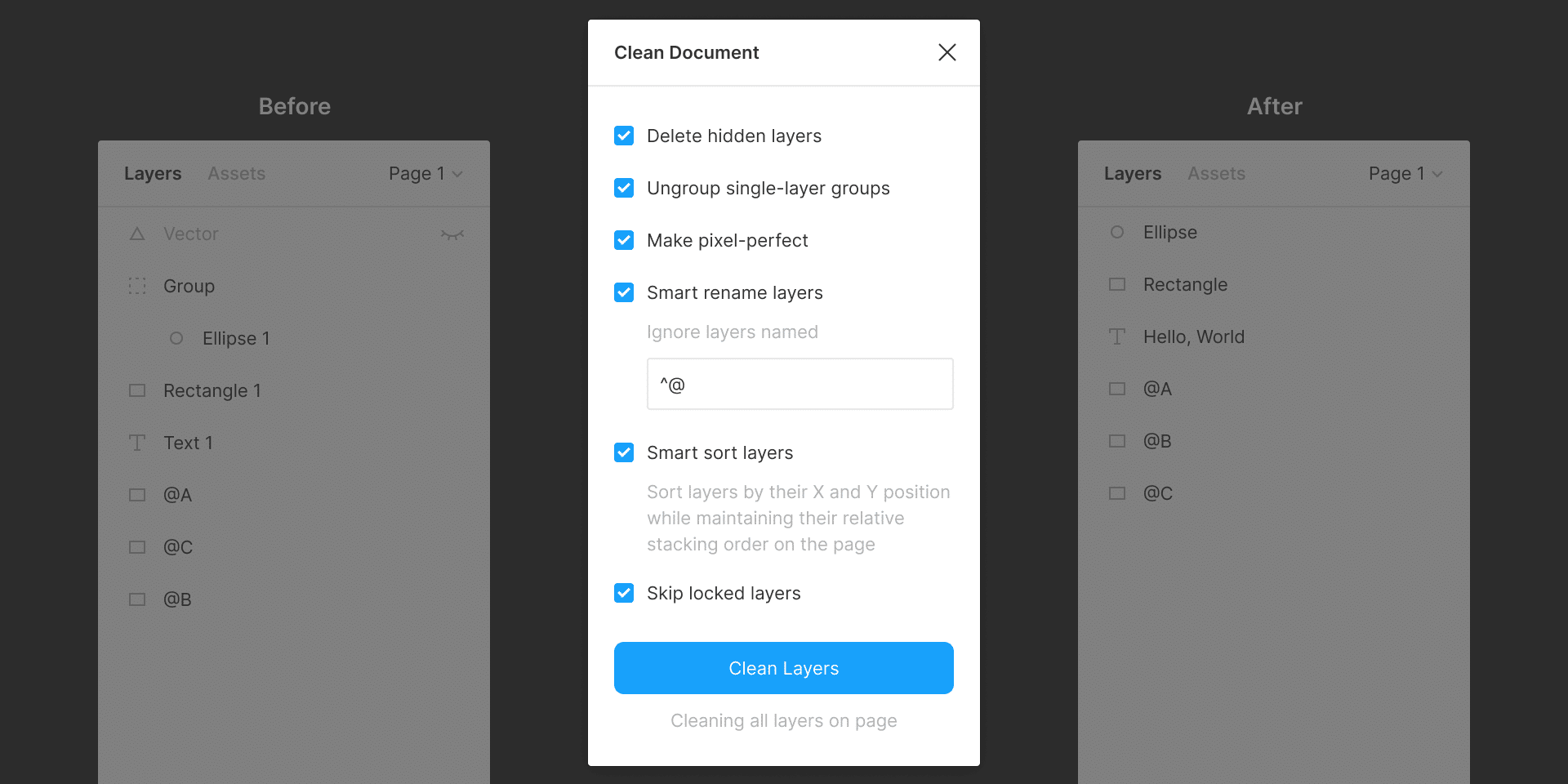The image size is (1568, 784).
Task: Click the Rectangle 1 layer icon
Action: pos(137,390)
